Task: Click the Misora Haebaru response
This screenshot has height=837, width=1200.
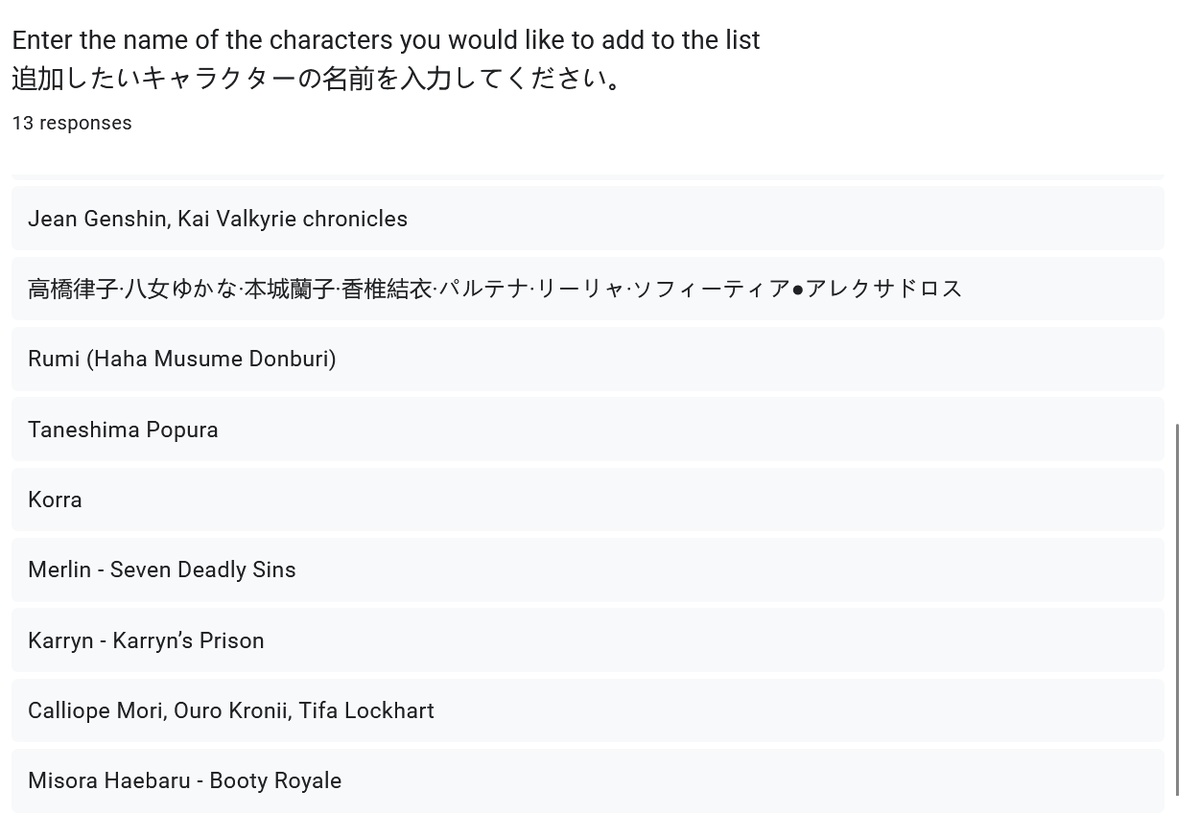Action: (x=587, y=781)
